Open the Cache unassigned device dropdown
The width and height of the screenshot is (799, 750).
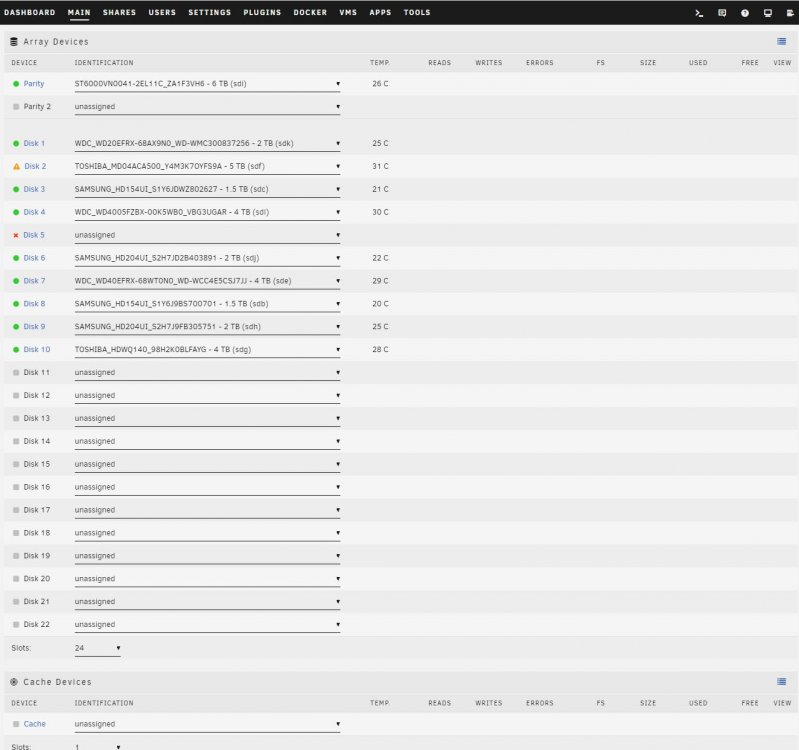[207, 725]
